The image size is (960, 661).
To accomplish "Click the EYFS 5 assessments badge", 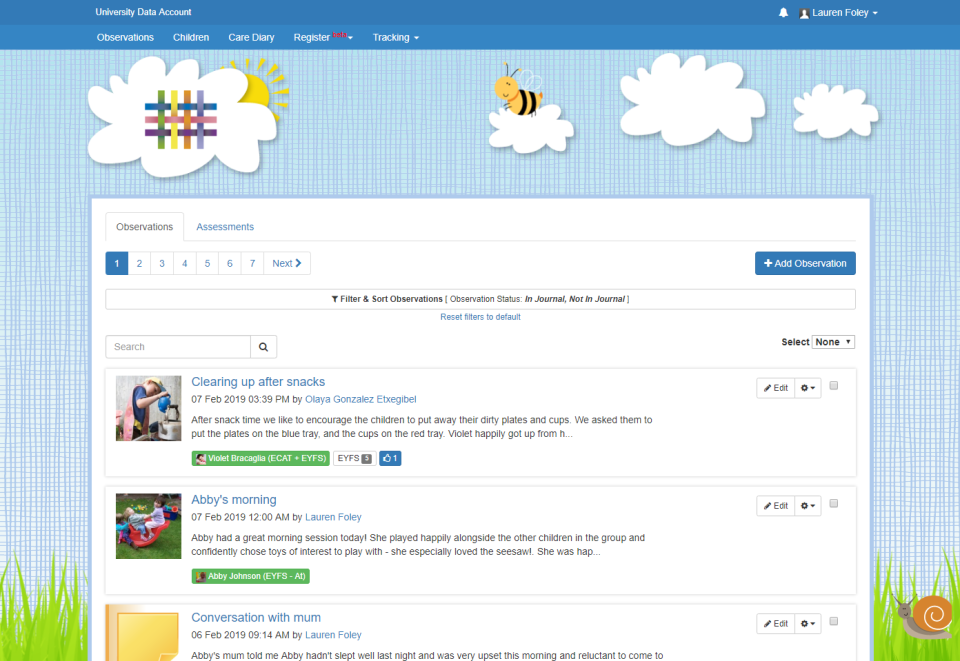I will pyautogui.click(x=354, y=458).
